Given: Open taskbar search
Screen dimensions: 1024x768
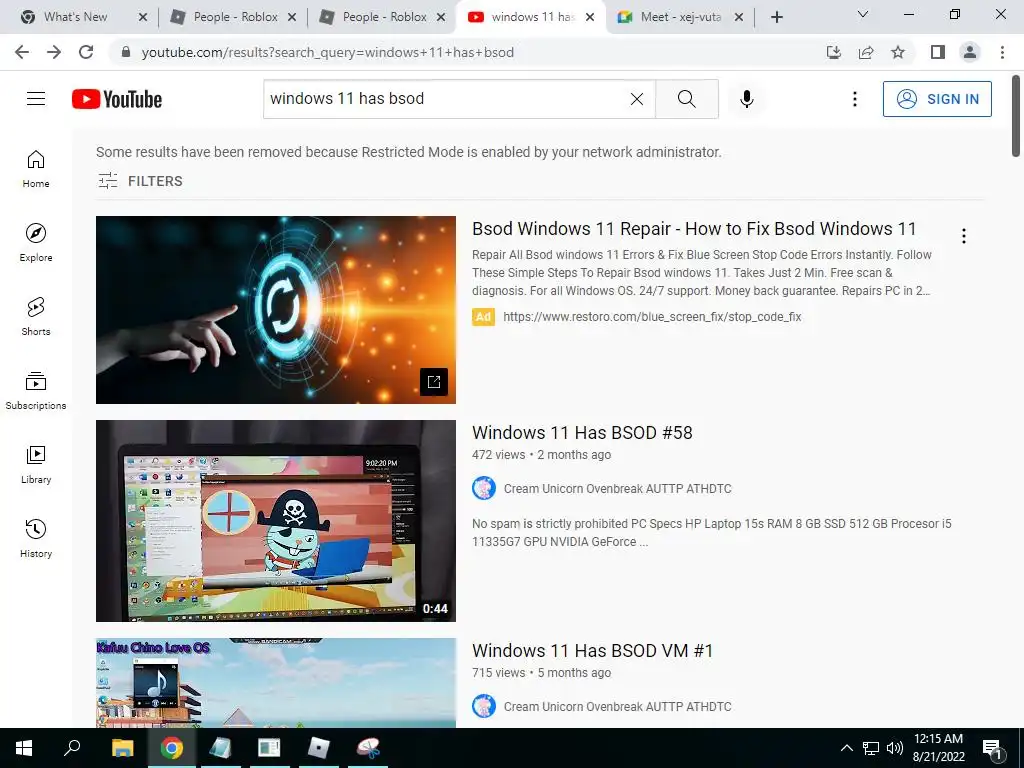Looking at the screenshot, I should click(72, 748).
